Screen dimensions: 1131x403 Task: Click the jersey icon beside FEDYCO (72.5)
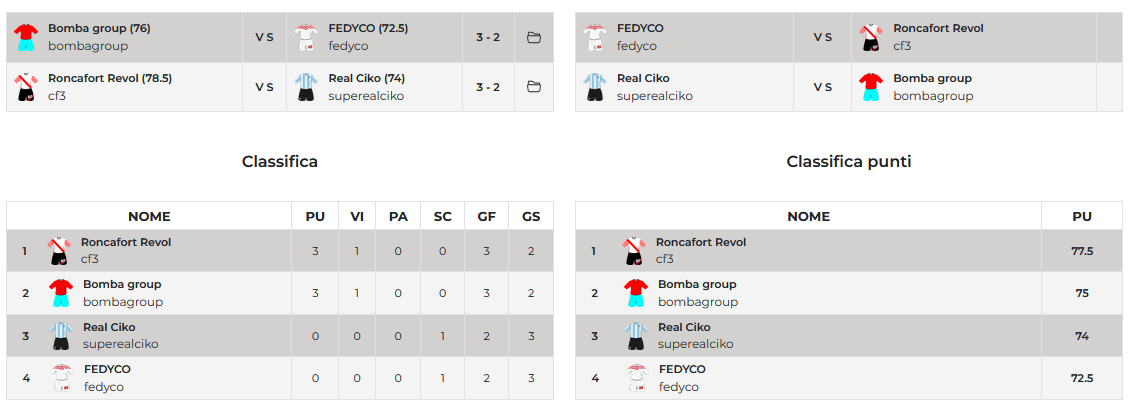coord(305,38)
